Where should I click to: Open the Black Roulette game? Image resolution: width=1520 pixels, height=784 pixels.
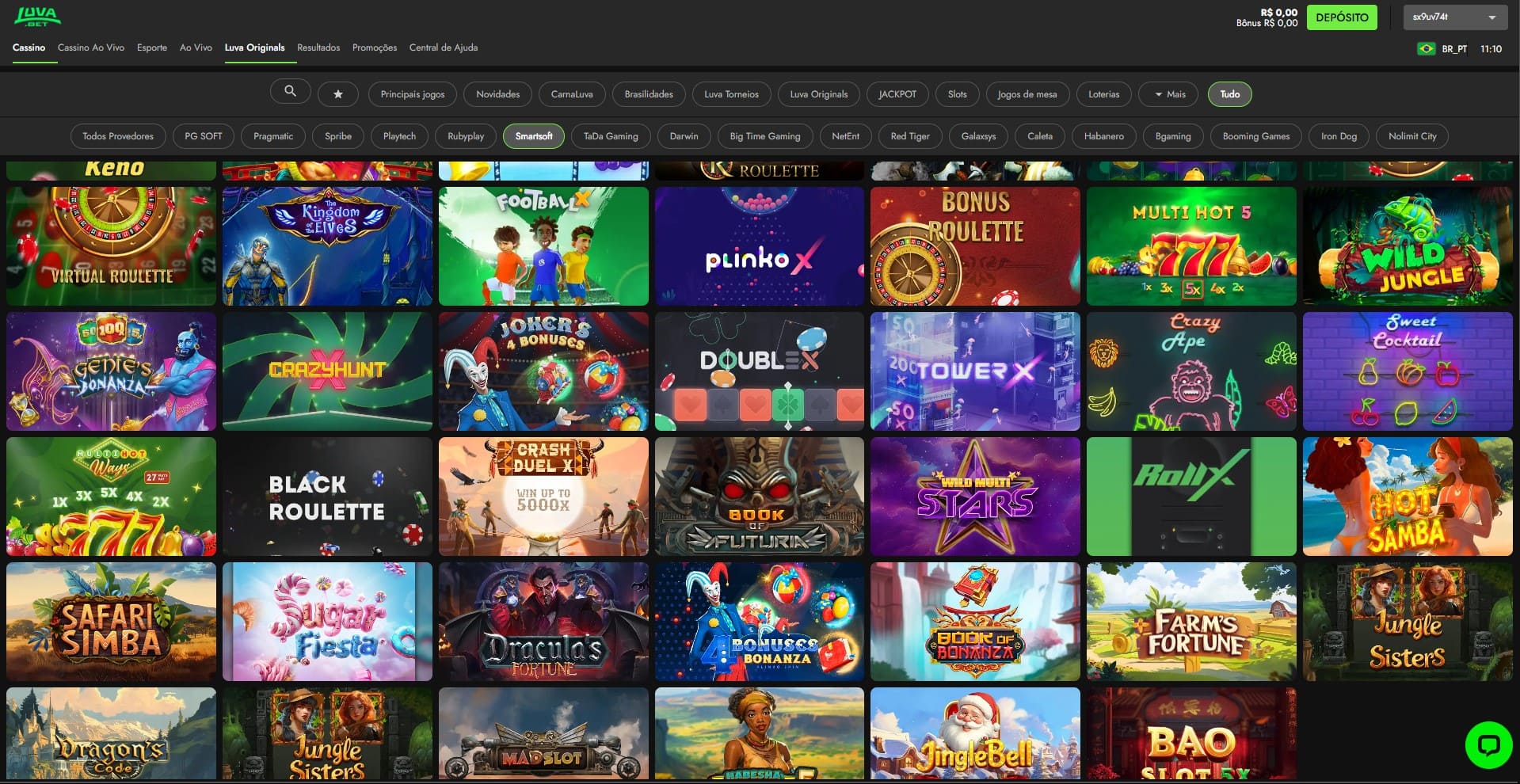pyautogui.click(x=327, y=497)
